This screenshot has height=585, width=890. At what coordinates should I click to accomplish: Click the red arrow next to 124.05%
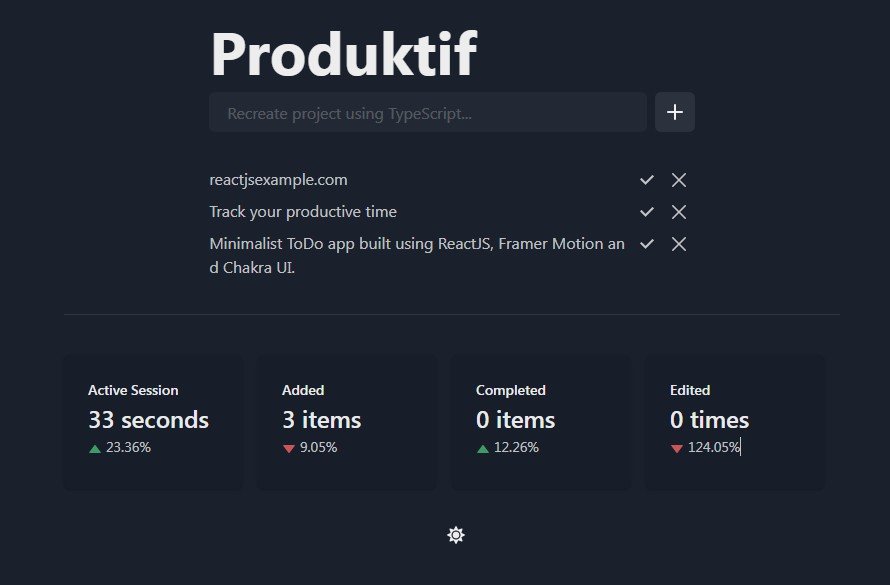click(x=677, y=447)
